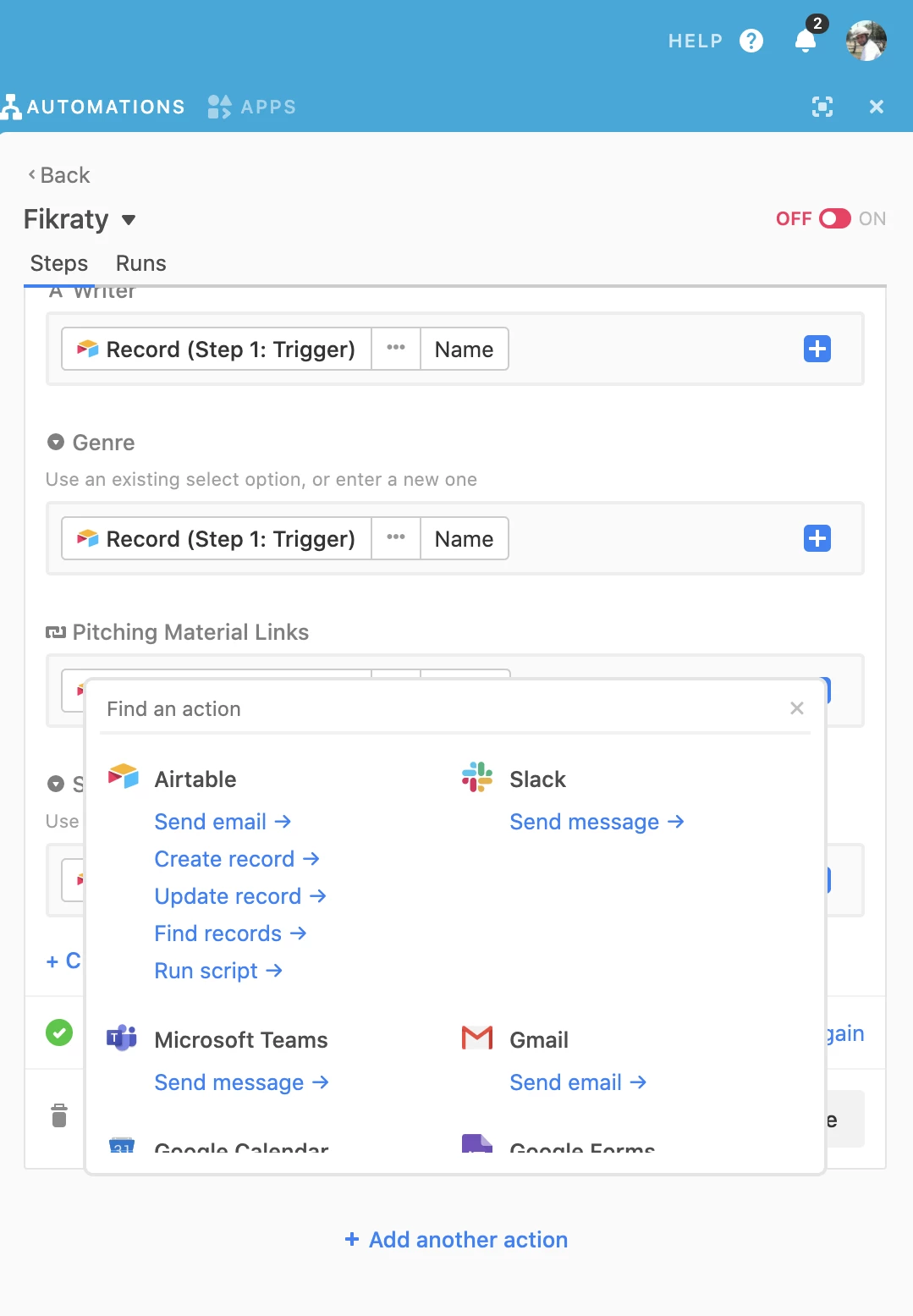Select Airtable Find records action
Image resolution: width=913 pixels, height=1316 pixels.
(x=231, y=933)
